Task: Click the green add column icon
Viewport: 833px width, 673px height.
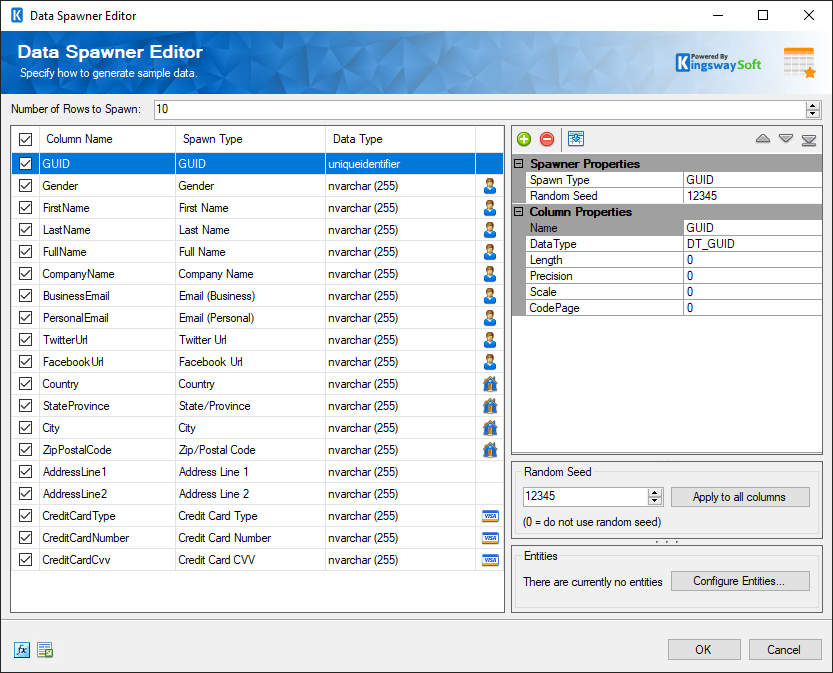Action: pyautogui.click(x=524, y=139)
